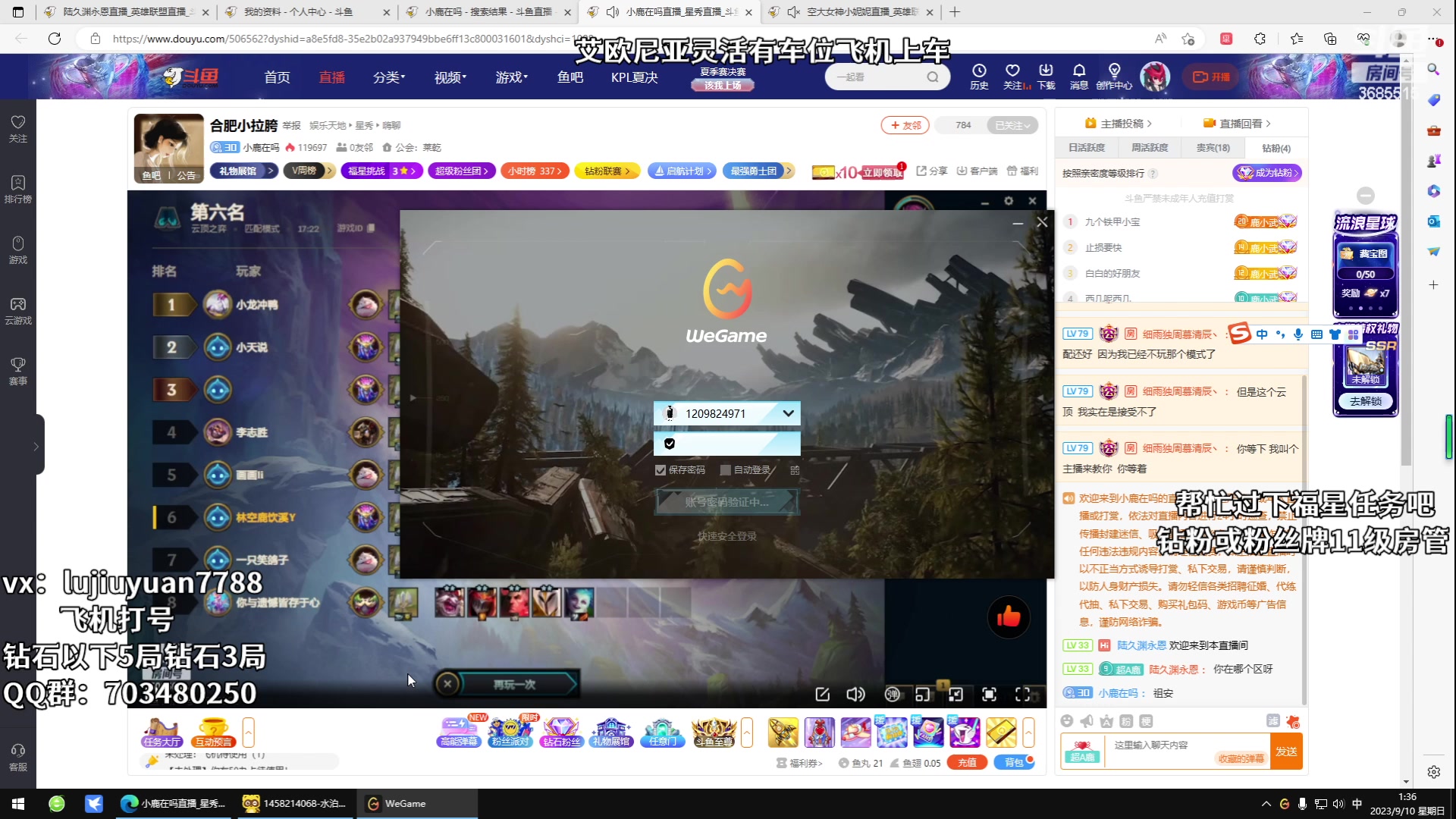
Task: Open the 礼物展馆 icon in gift bar
Action: (612, 732)
